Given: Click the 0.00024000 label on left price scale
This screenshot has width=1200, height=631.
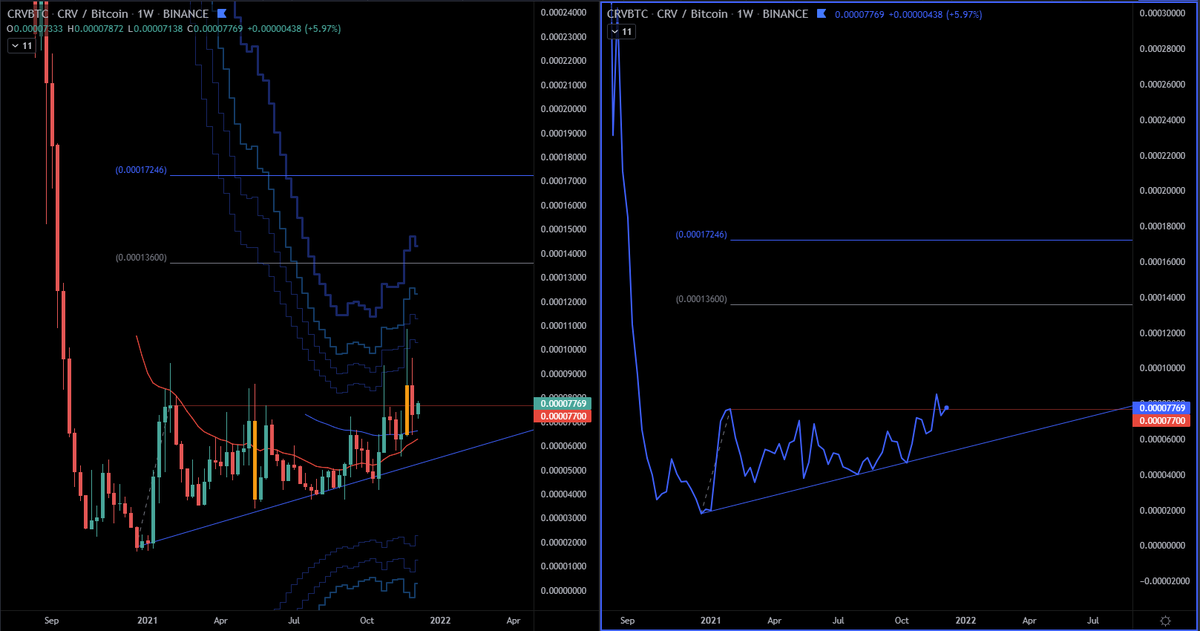Looking at the screenshot, I should [564, 13].
